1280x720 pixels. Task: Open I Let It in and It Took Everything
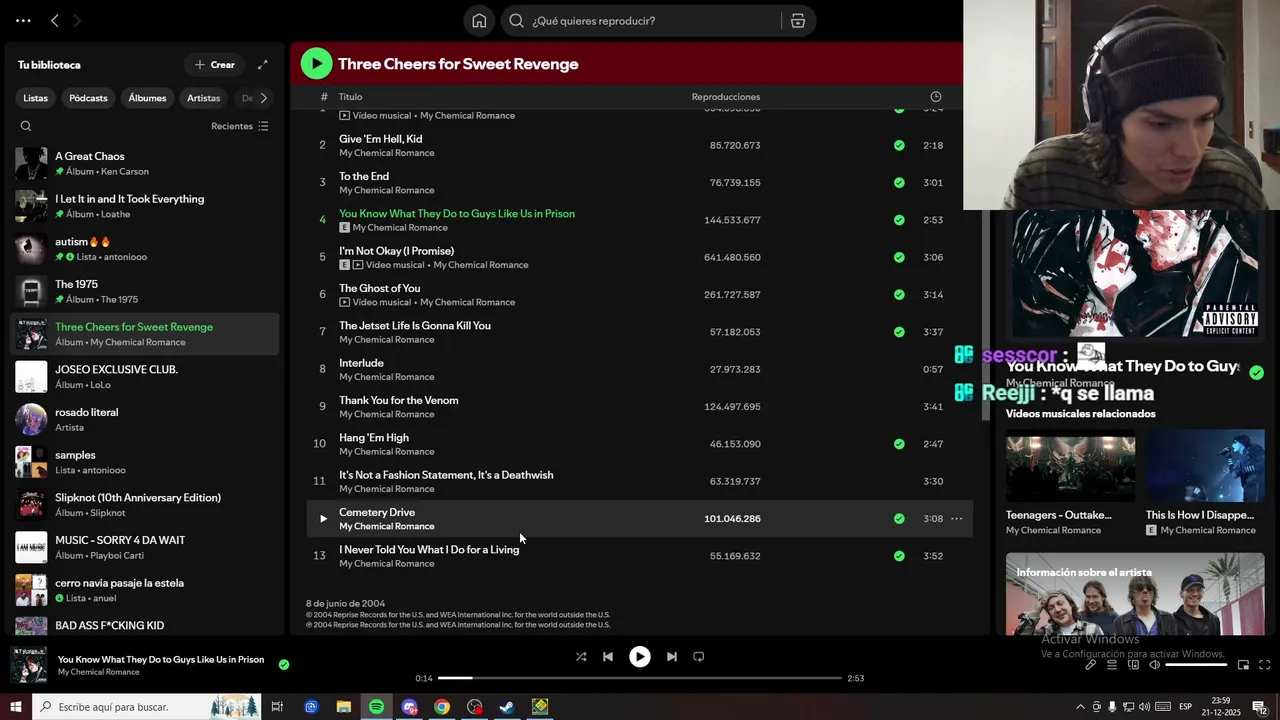pos(145,207)
